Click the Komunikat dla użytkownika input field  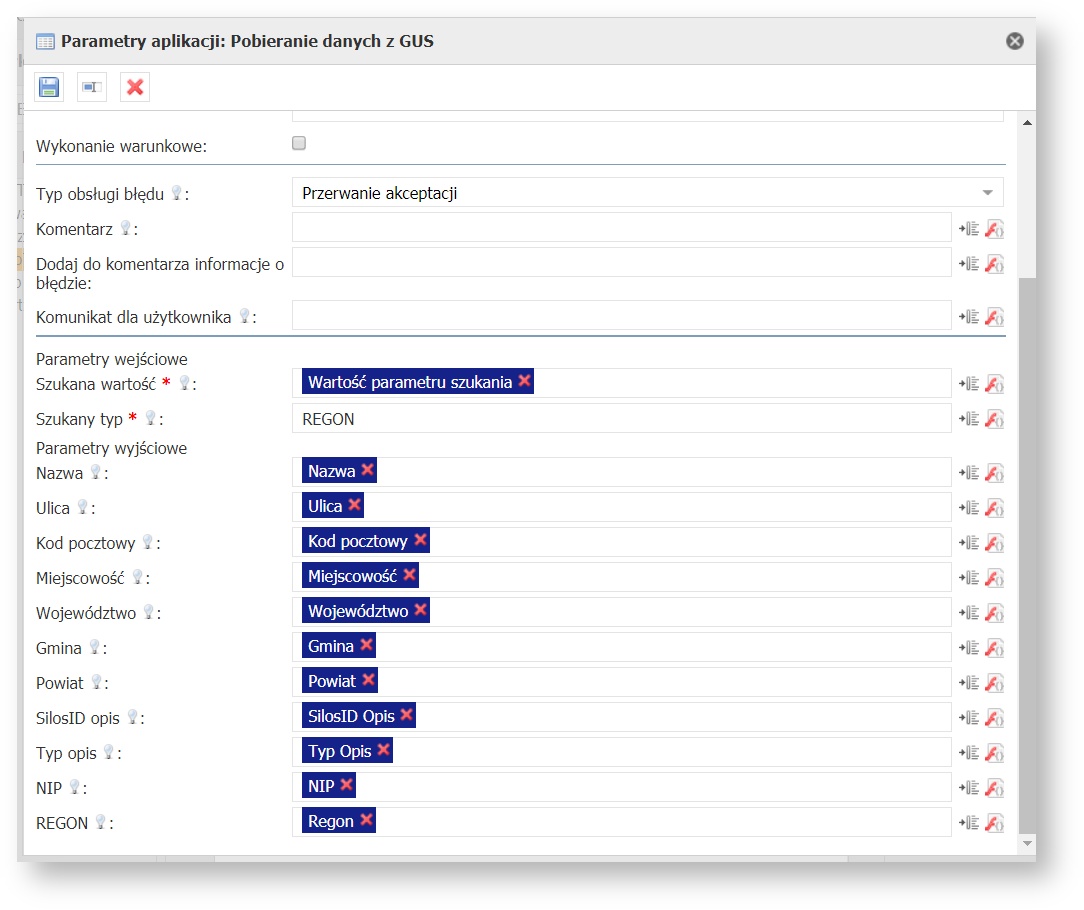(x=620, y=316)
